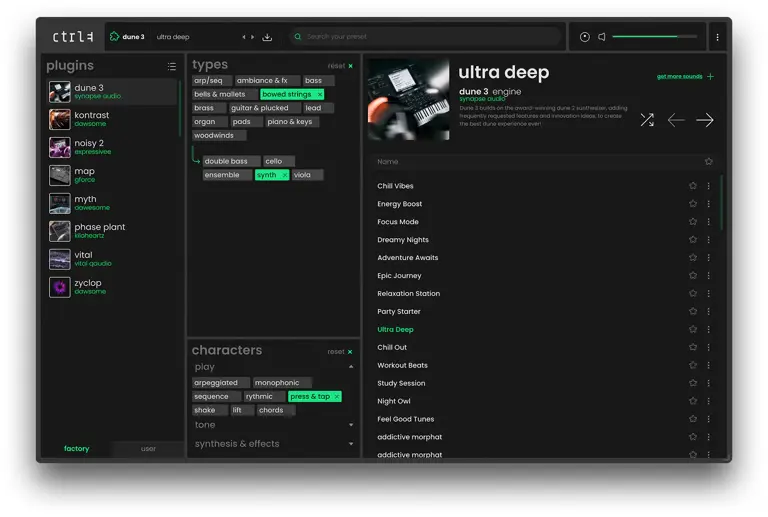Screen dimensions: 768x517
Task: Filter by the arp/seq type
Action: click(212, 80)
